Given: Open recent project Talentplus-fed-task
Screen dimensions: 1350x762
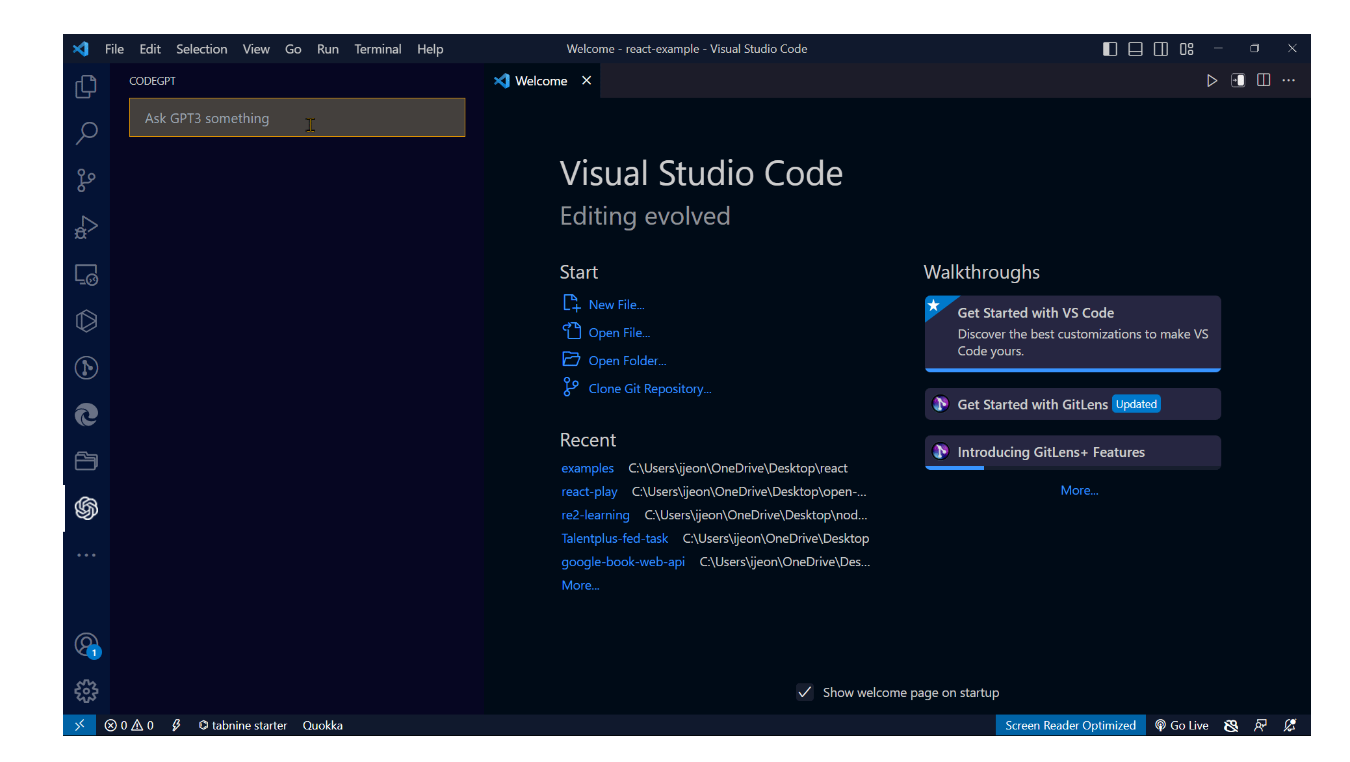Looking at the screenshot, I should (615, 538).
